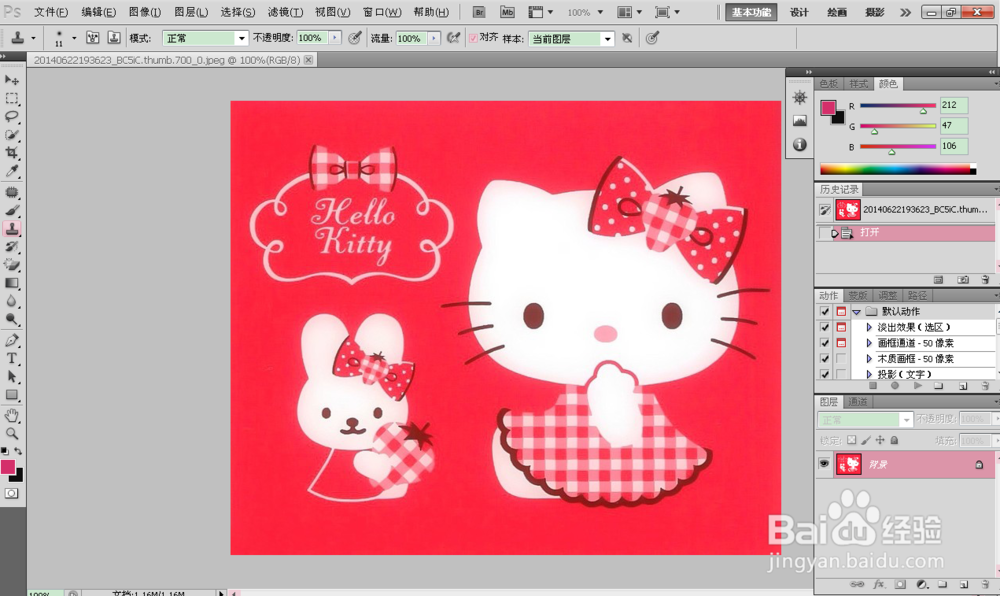The image size is (1000, 596).
Task: Set history brush source for snapshot
Action: coord(825,209)
